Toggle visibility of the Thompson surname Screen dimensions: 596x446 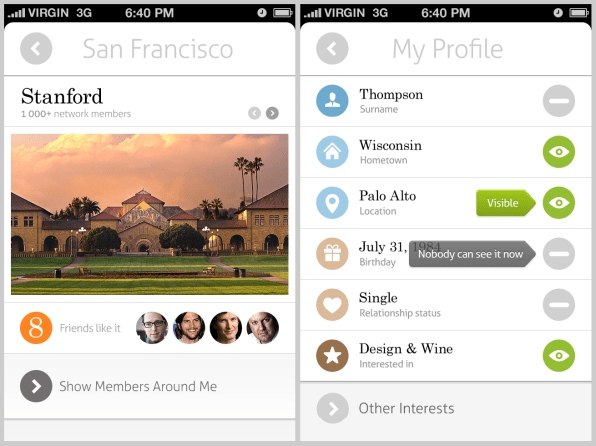click(559, 101)
